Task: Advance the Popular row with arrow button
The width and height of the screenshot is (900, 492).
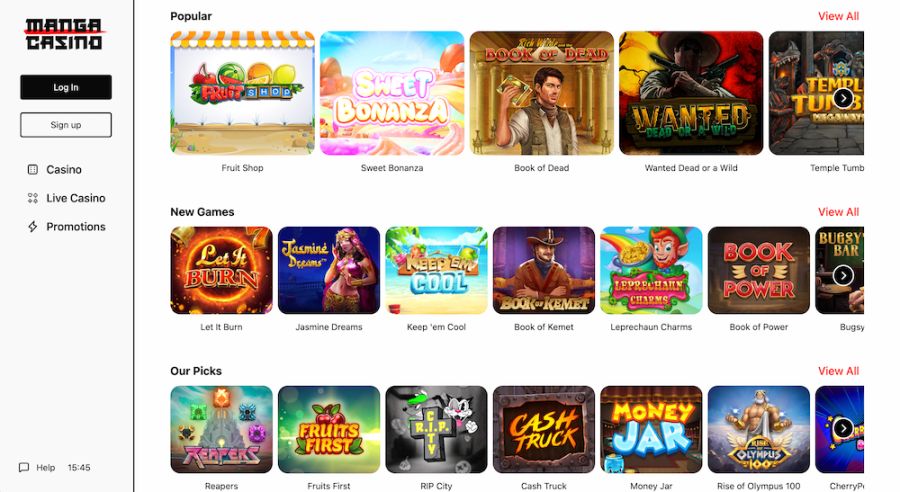Action: point(843,98)
